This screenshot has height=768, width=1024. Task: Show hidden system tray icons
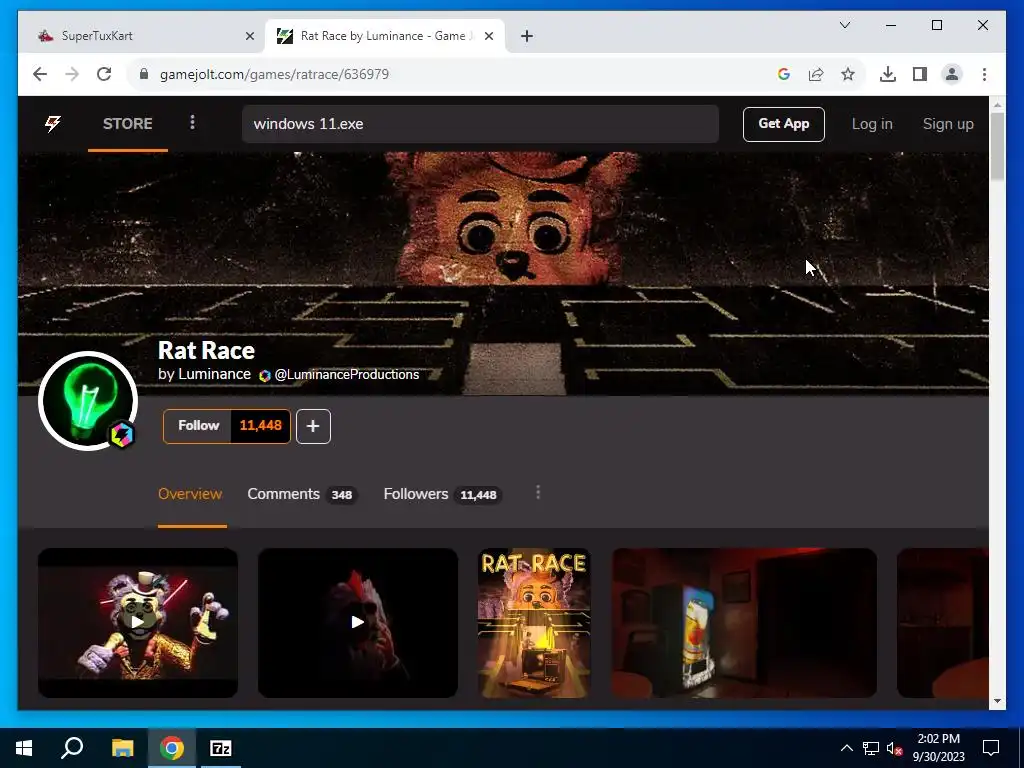tap(846, 748)
